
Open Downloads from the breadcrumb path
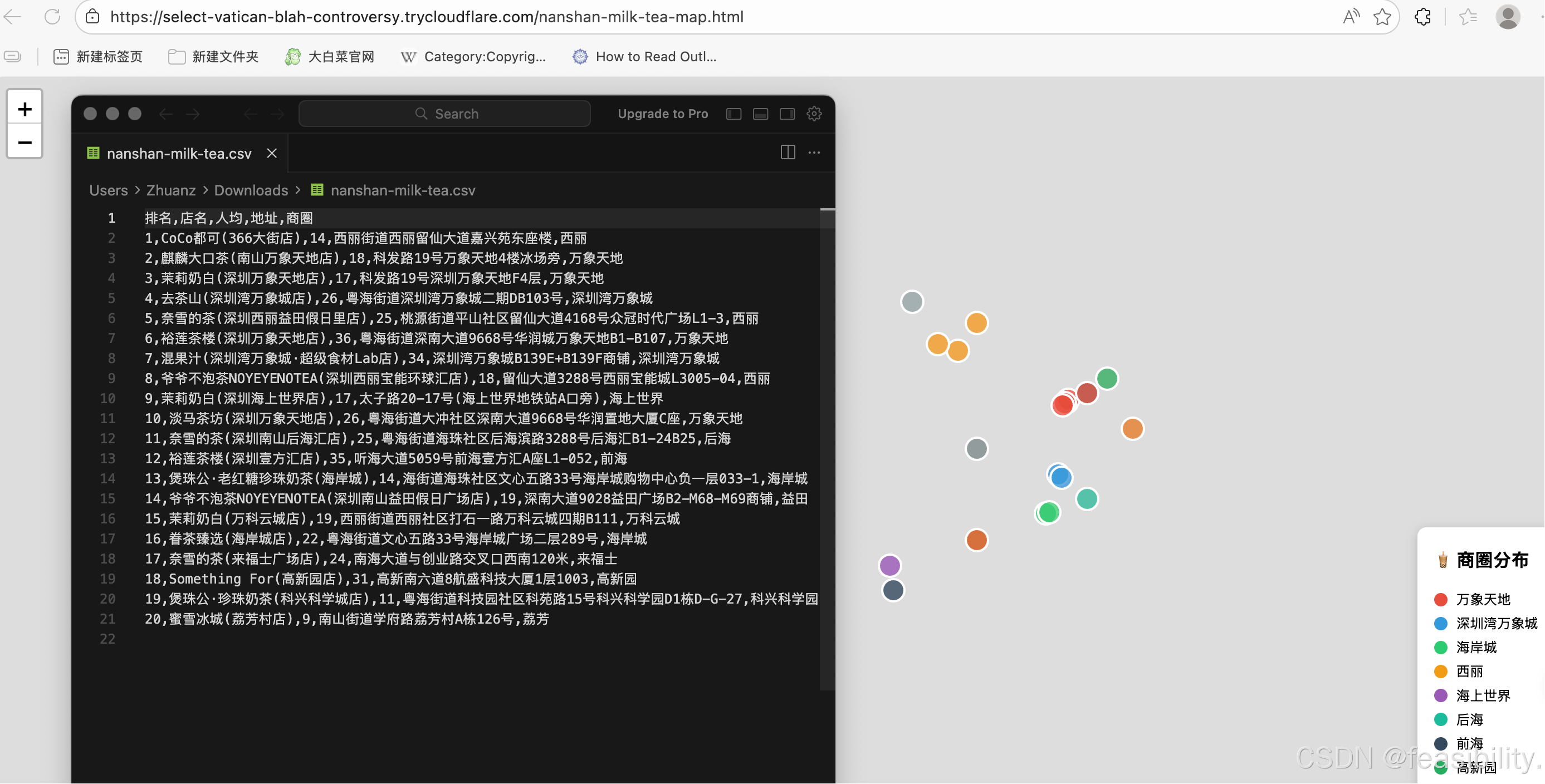(251, 190)
